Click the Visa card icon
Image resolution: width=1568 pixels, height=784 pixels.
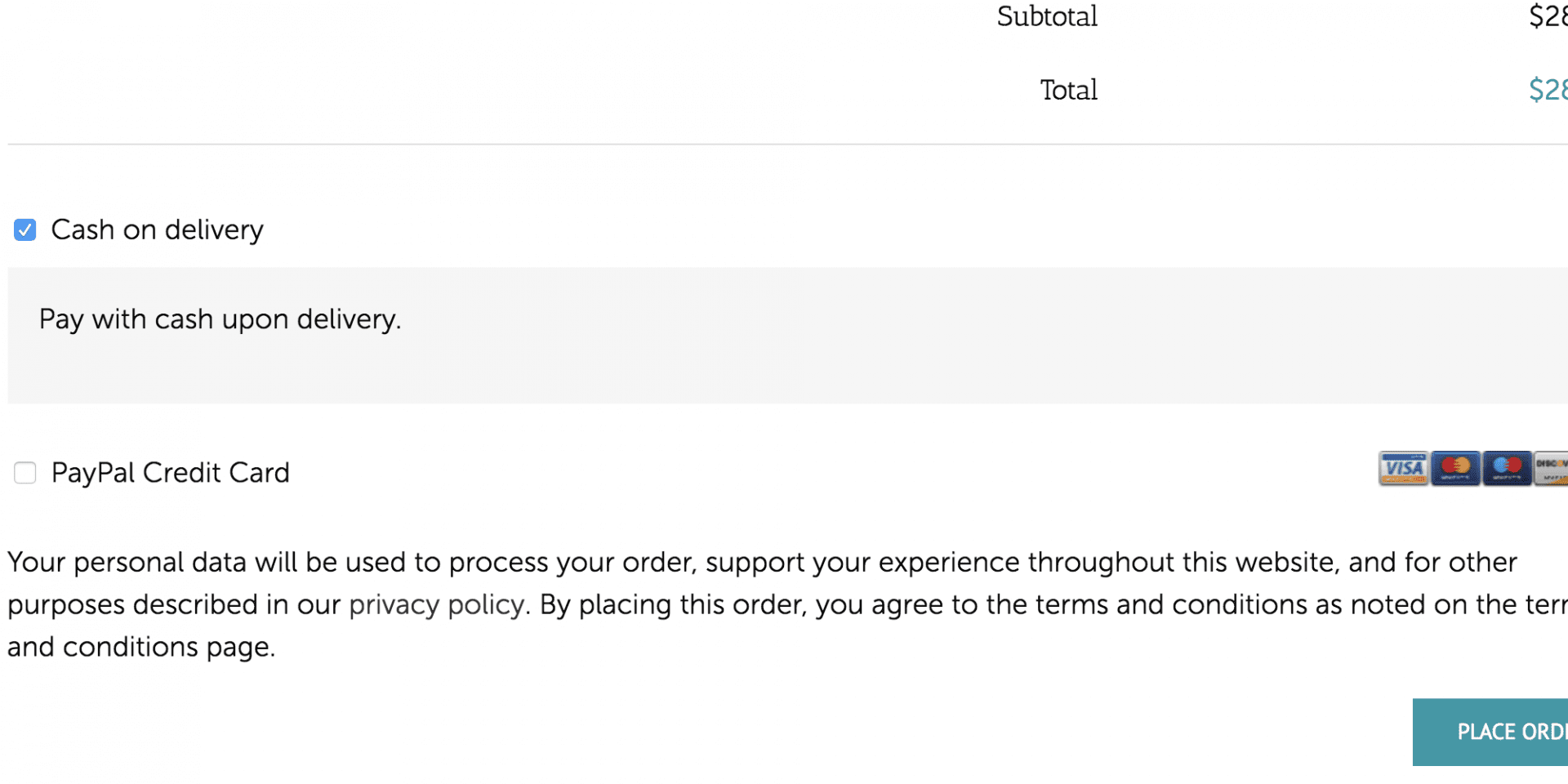[1404, 468]
